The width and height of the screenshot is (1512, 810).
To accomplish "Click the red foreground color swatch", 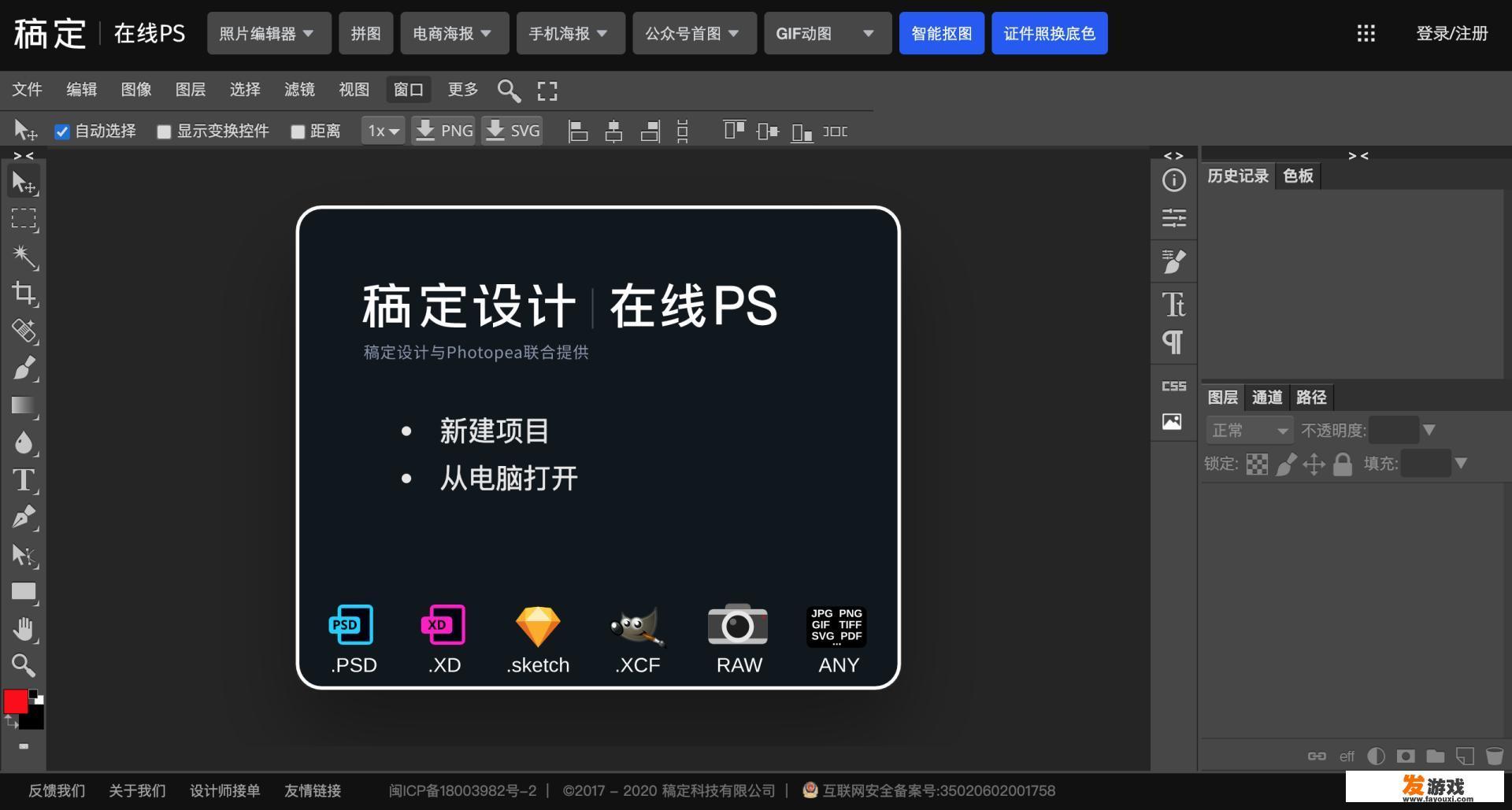I will (x=14, y=701).
